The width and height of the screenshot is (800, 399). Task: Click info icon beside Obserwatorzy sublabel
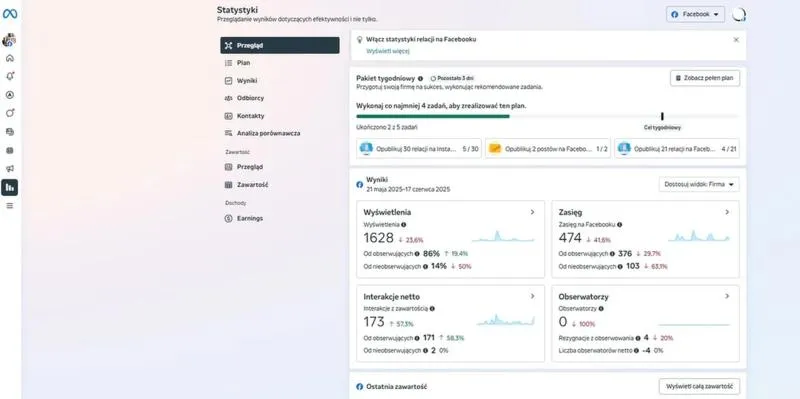[601, 309]
